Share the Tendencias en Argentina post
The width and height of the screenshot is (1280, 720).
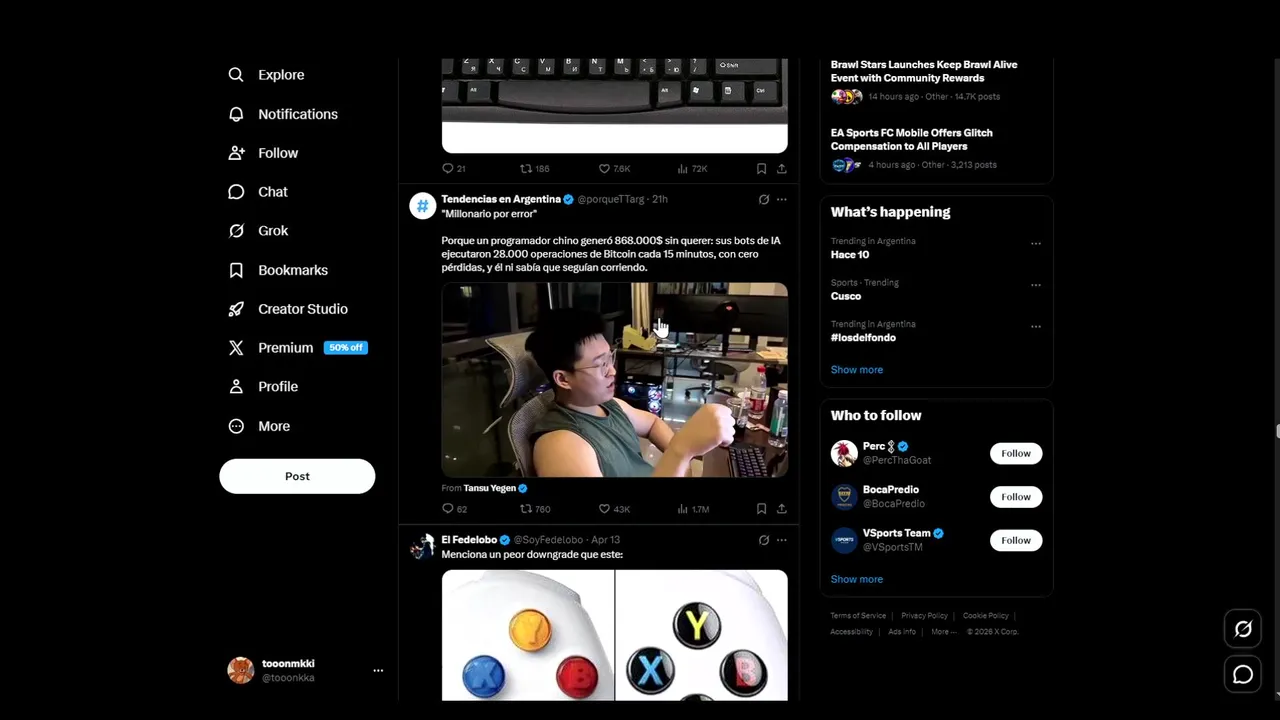pyautogui.click(x=781, y=509)
